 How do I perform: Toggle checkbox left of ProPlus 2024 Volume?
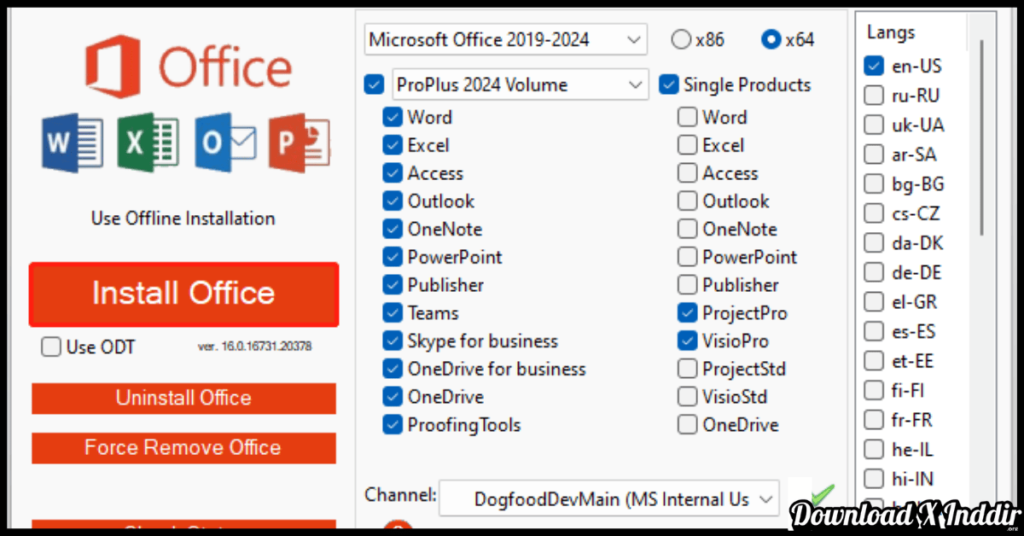(x=374, y=85)
